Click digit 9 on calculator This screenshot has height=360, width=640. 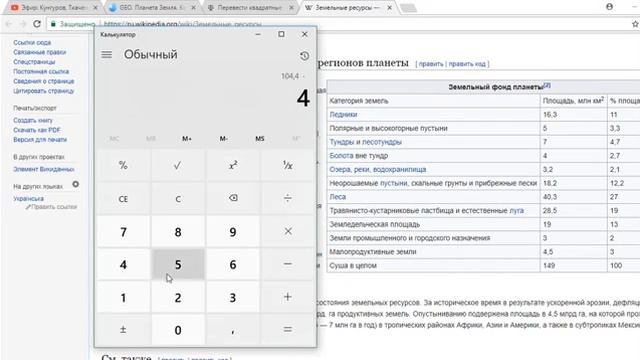click(233, 231)
